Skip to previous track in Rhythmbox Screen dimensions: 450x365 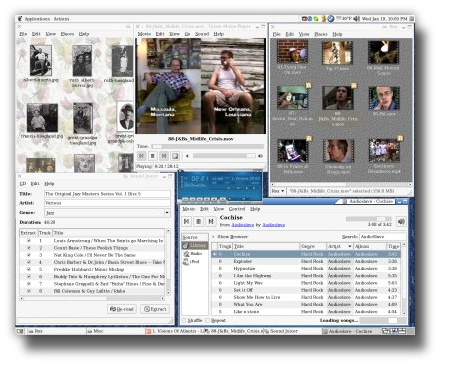[187, 221]
